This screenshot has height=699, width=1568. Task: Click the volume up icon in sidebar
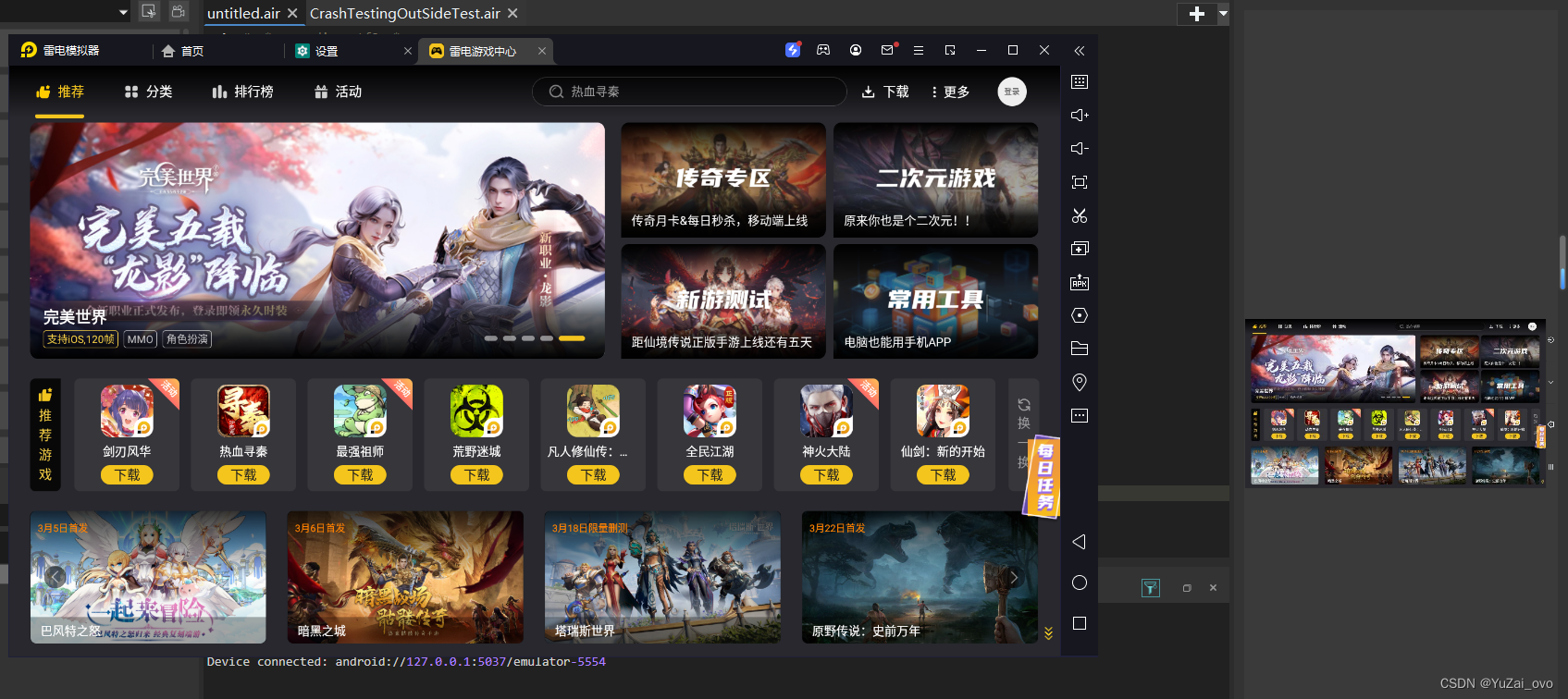click(1079, 115)
